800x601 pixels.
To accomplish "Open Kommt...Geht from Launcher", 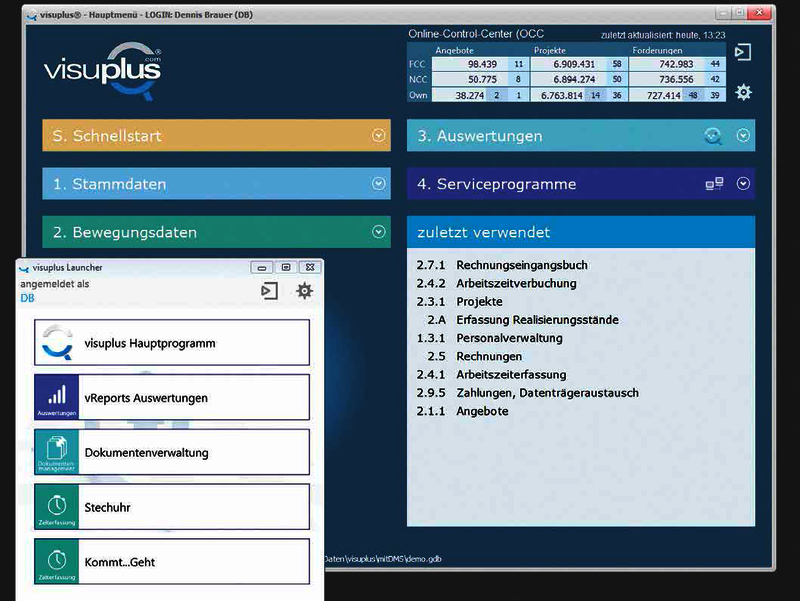I will 172,562.
